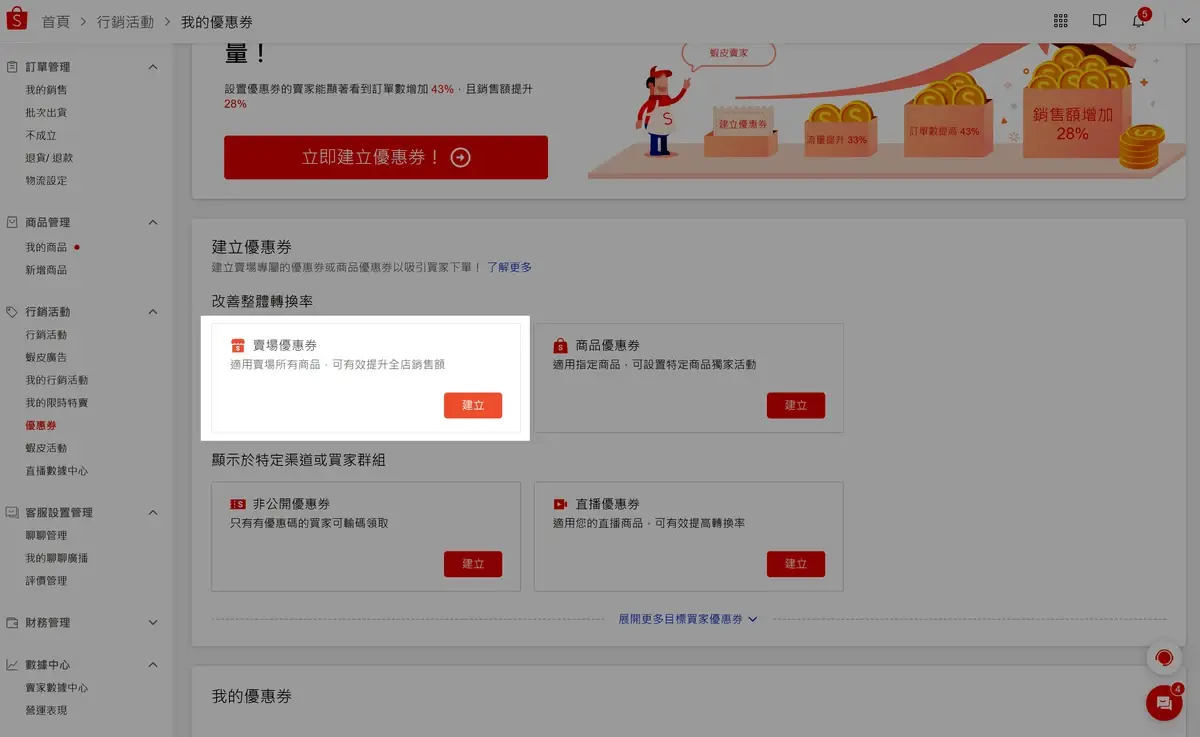Viewport: 1200px width, 737px height.
Task: Open the book help icon
Action: (1099, 21)
